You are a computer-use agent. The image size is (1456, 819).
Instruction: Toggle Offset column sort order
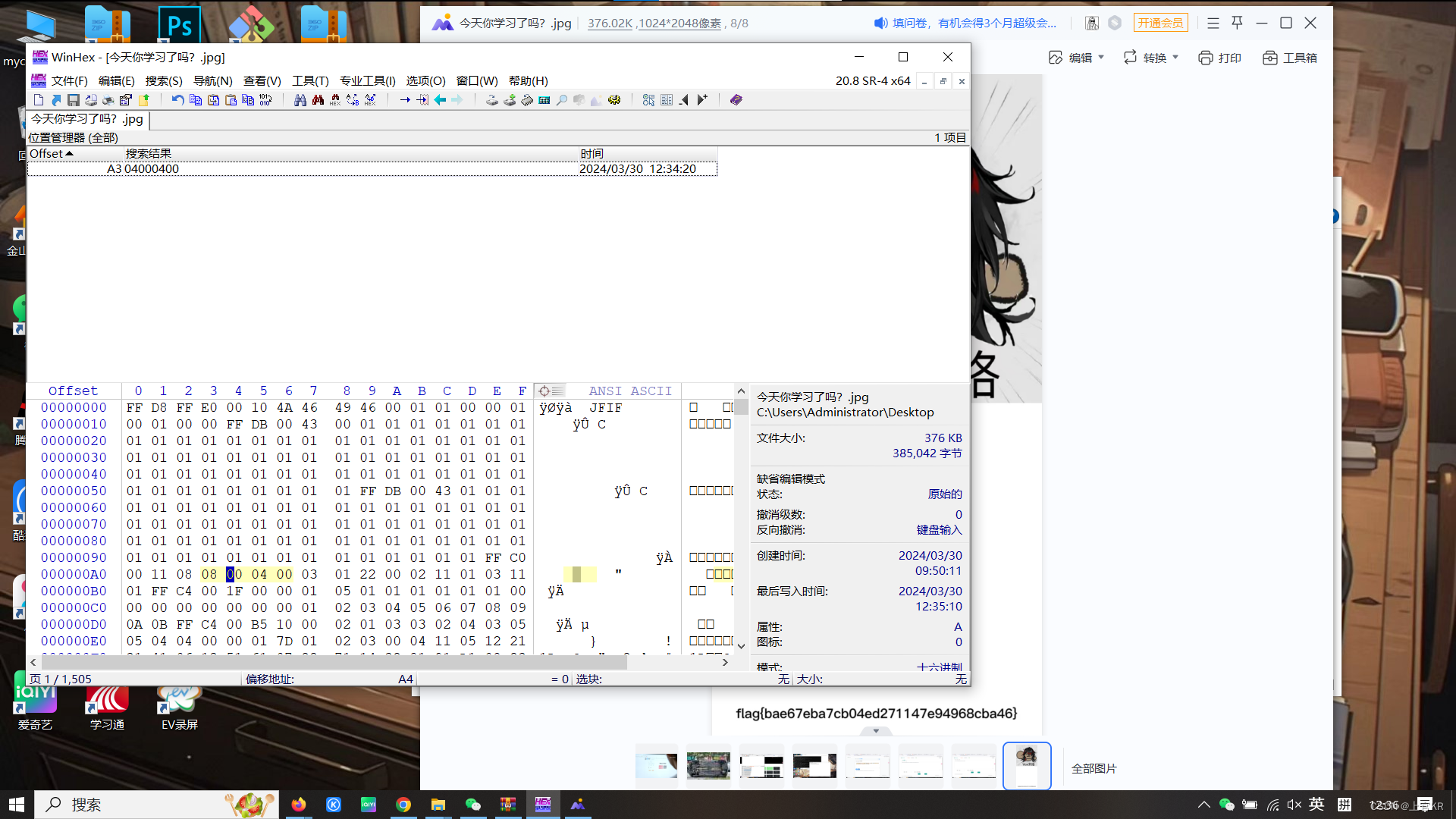(x=50, y=153)
